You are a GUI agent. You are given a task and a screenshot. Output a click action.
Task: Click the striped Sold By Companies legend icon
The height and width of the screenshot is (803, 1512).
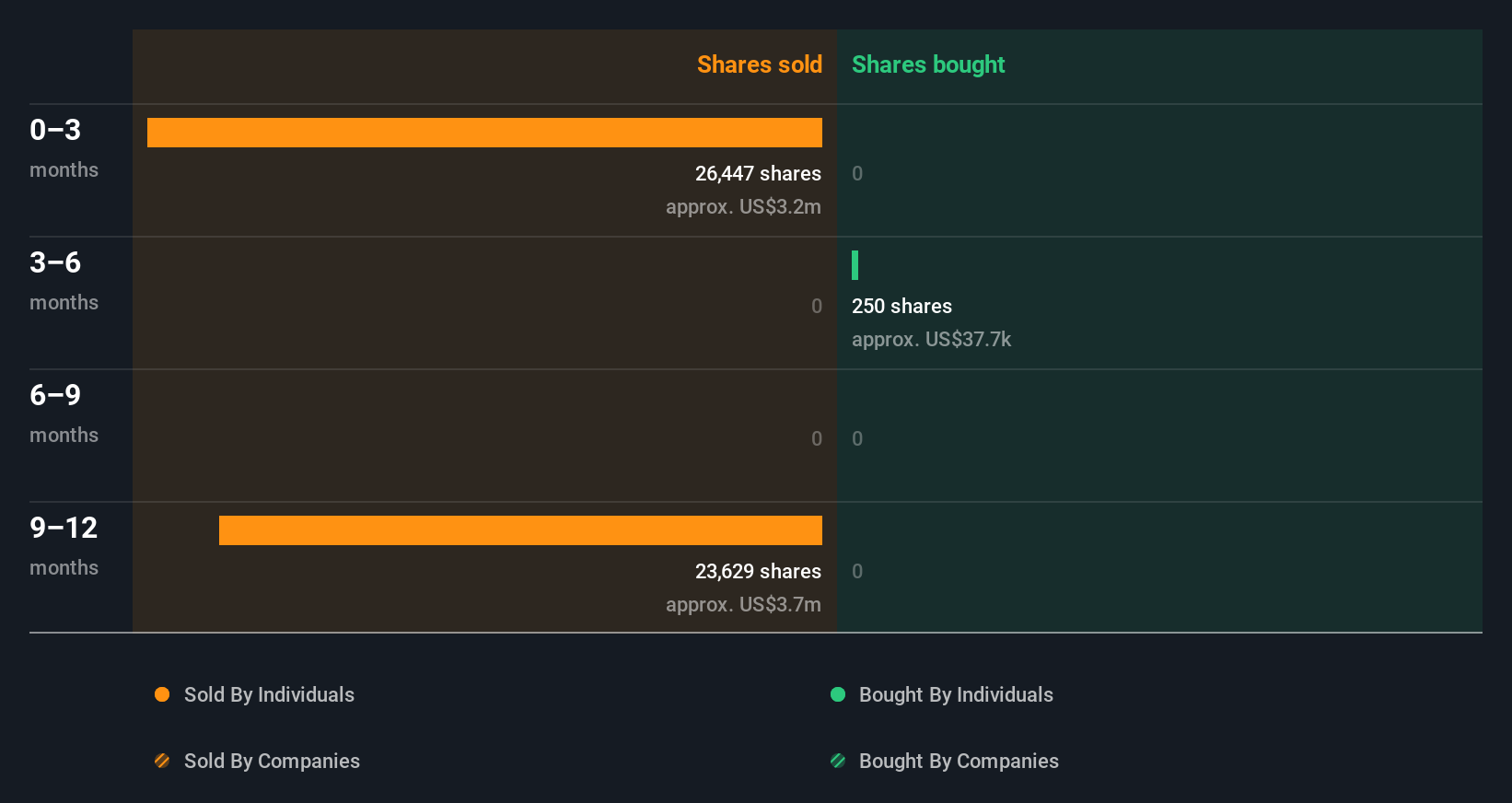(162, 761)
